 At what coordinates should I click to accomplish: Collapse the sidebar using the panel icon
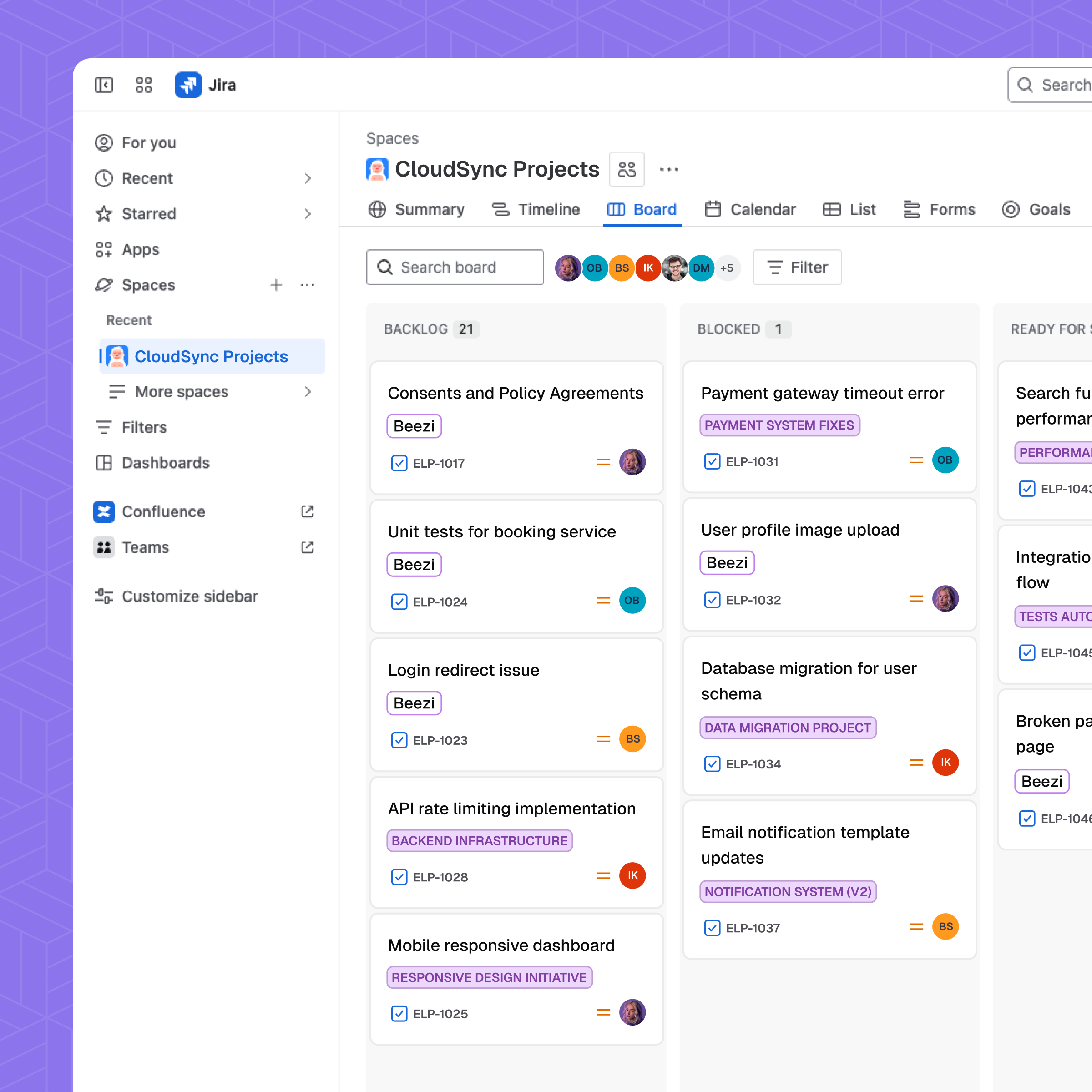coord(103,85)
